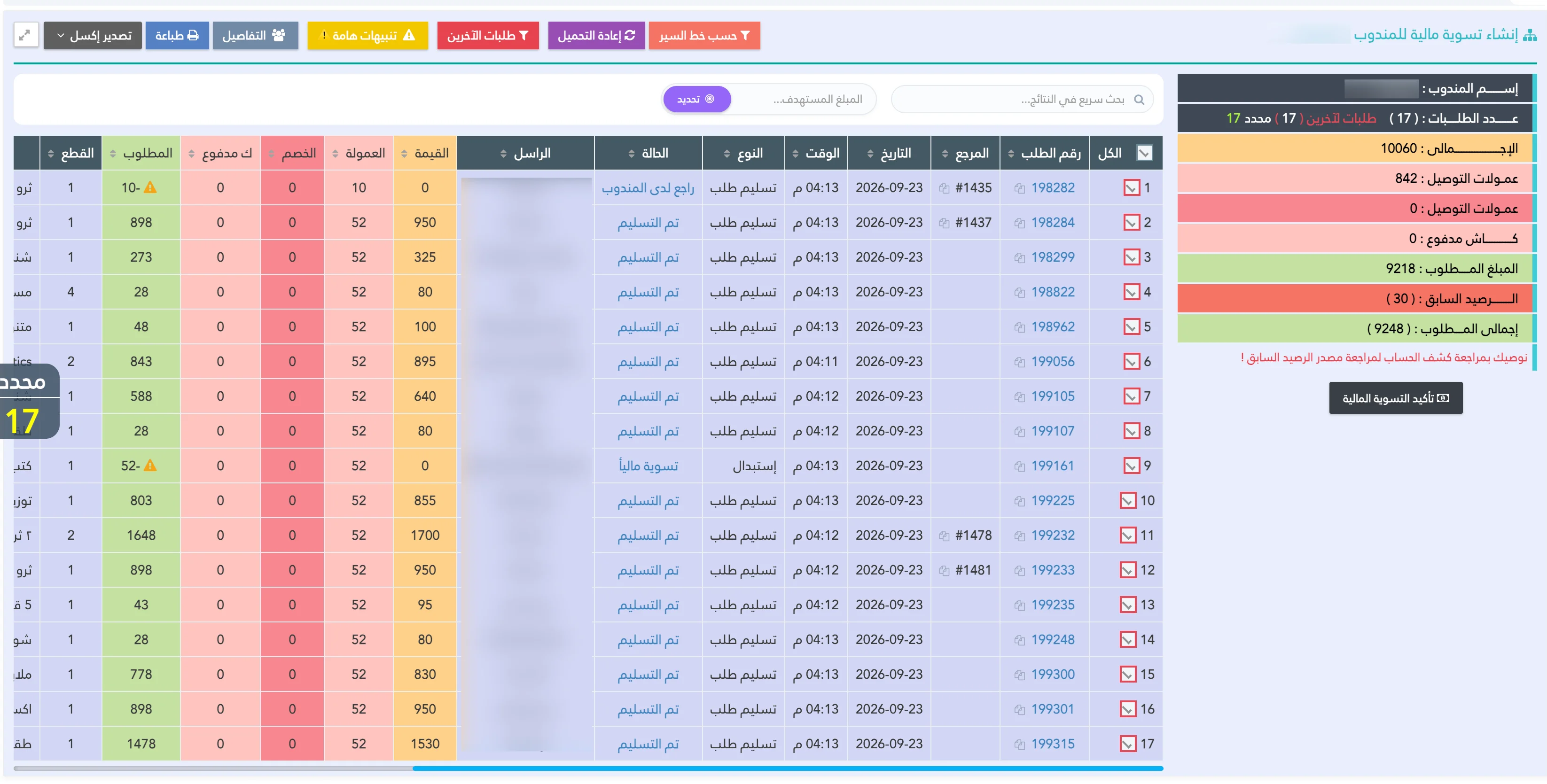The width and height of the screenshot is (1547, 784).
Task: Copy icon next to order 198282
Action: (1019, 188)
